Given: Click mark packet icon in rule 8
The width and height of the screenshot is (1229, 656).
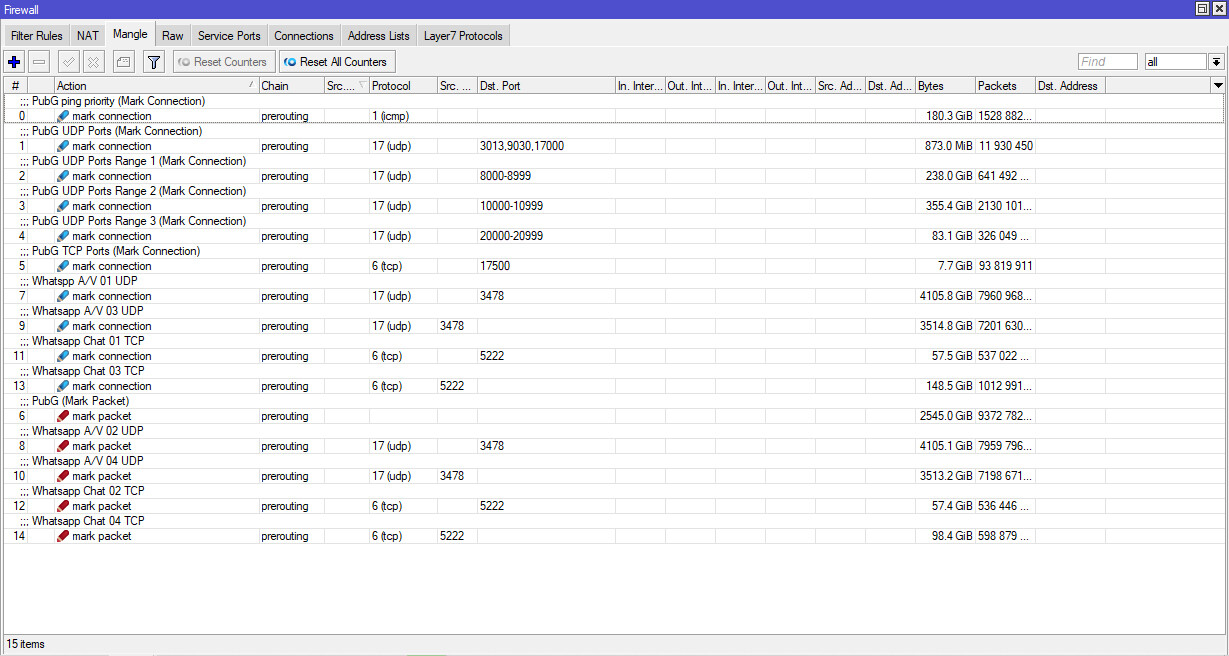Looking at the screenshot, I should click(63, 446).
